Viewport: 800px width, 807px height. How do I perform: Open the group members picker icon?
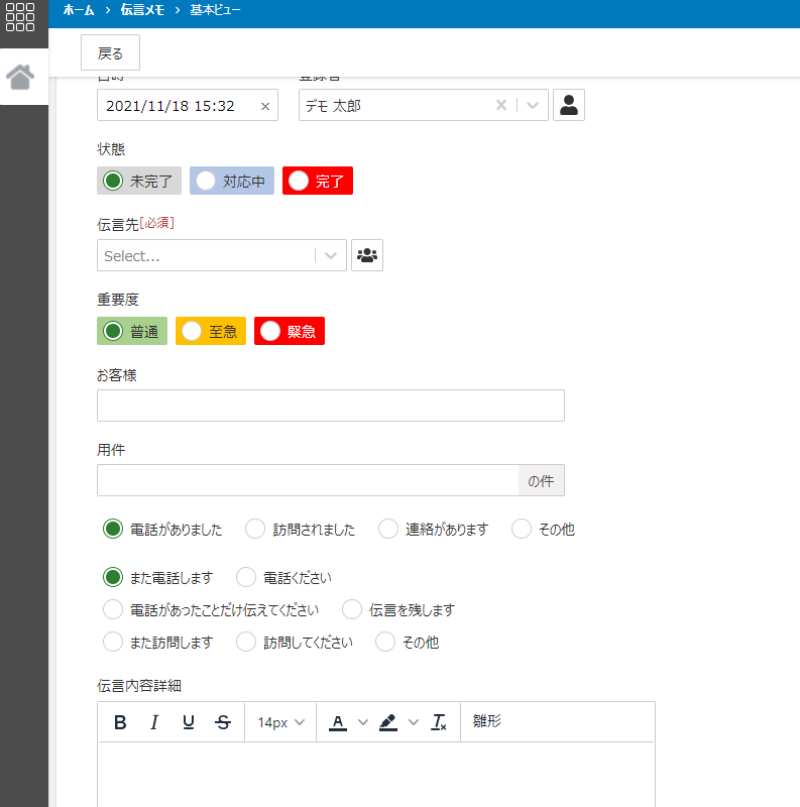(367, 255)
